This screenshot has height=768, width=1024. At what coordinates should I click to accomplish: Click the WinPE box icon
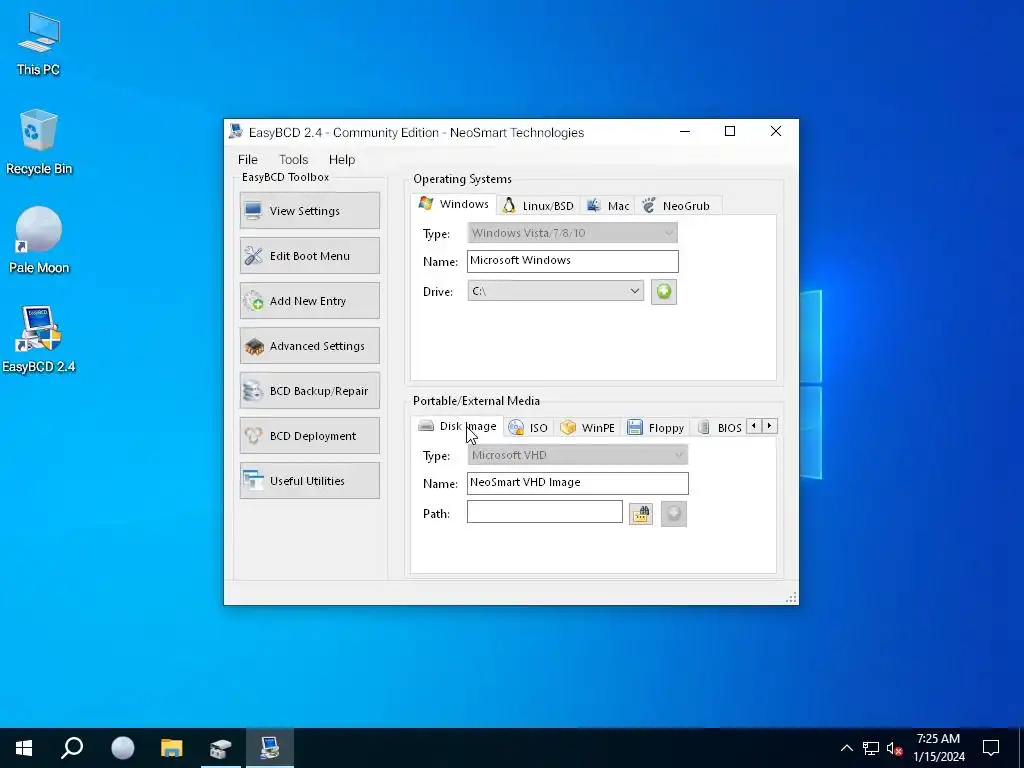pos(568,427)
